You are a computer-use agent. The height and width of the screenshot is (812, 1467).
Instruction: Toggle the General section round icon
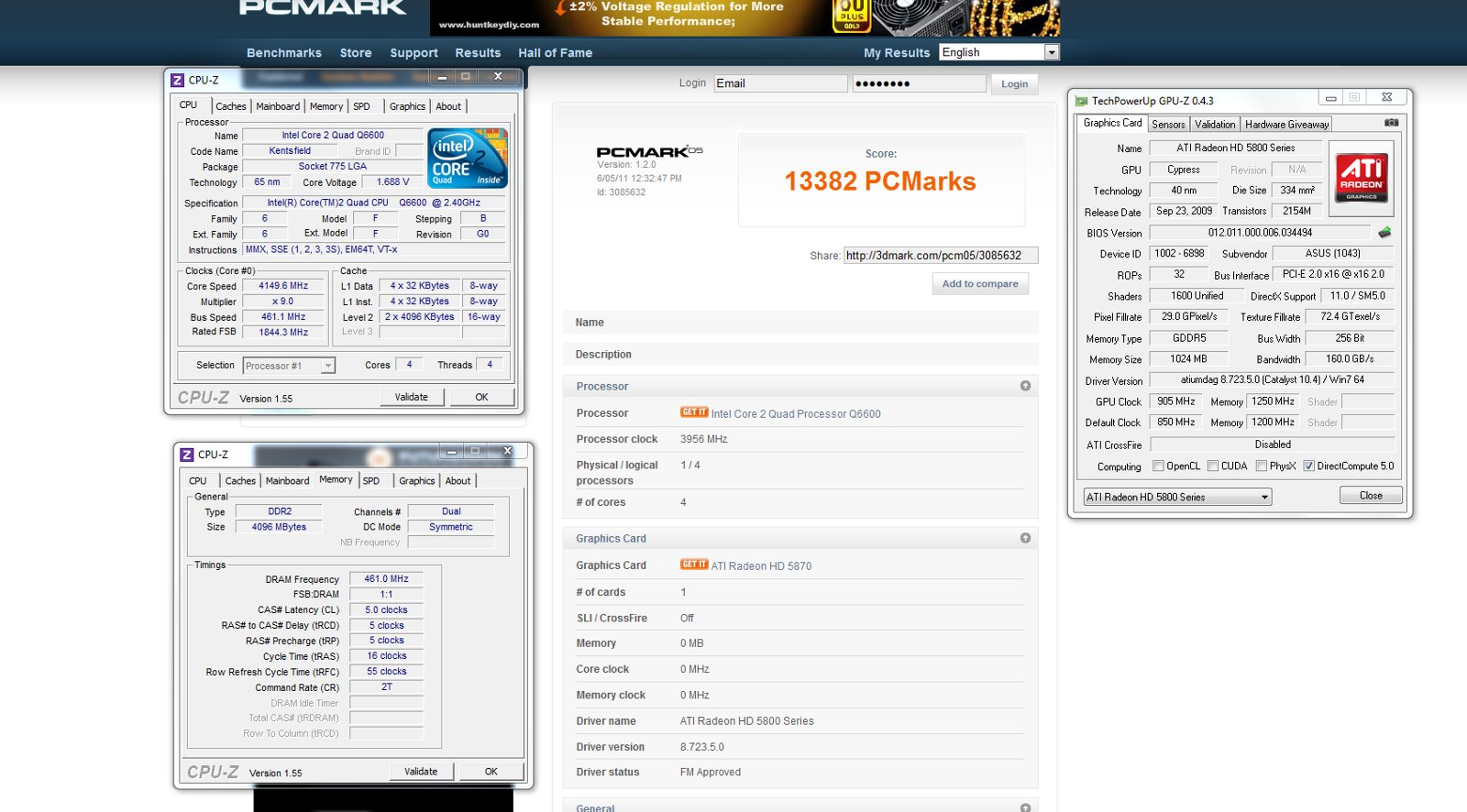[1025, 807]
